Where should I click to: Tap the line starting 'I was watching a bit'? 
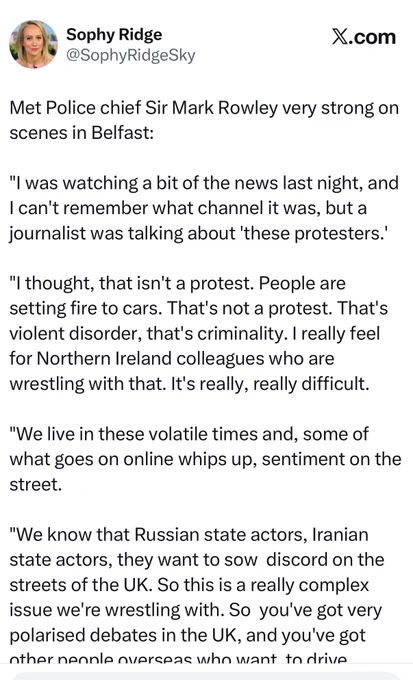204,183
